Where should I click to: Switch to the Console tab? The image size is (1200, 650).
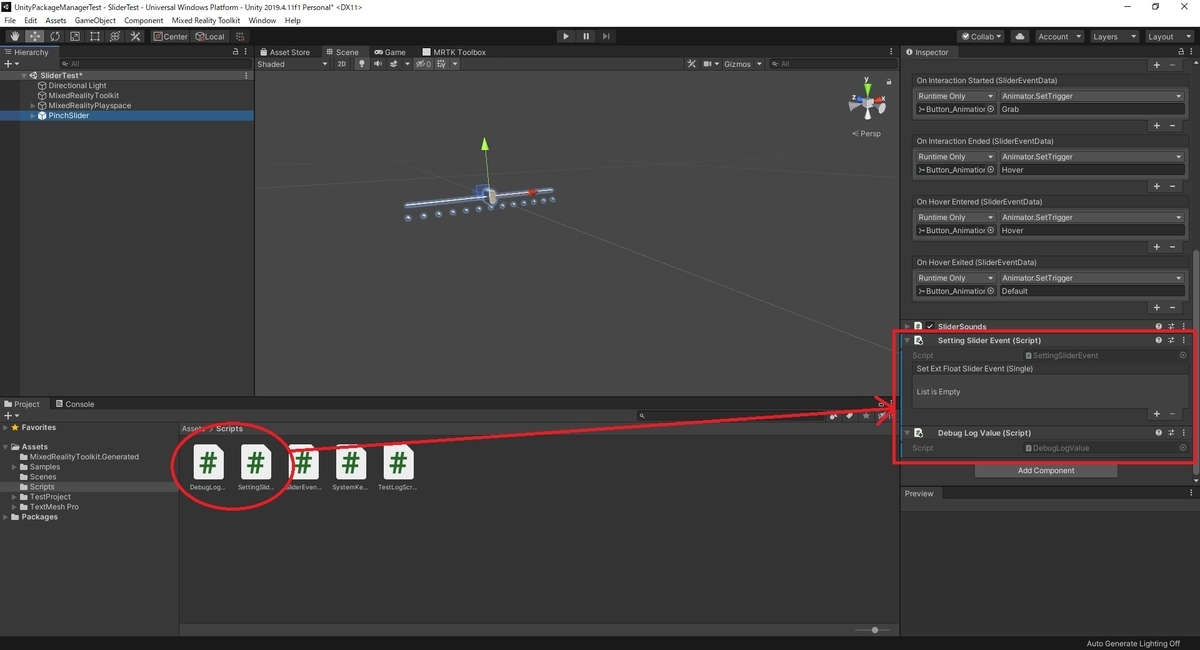click(x=74, y=404)
